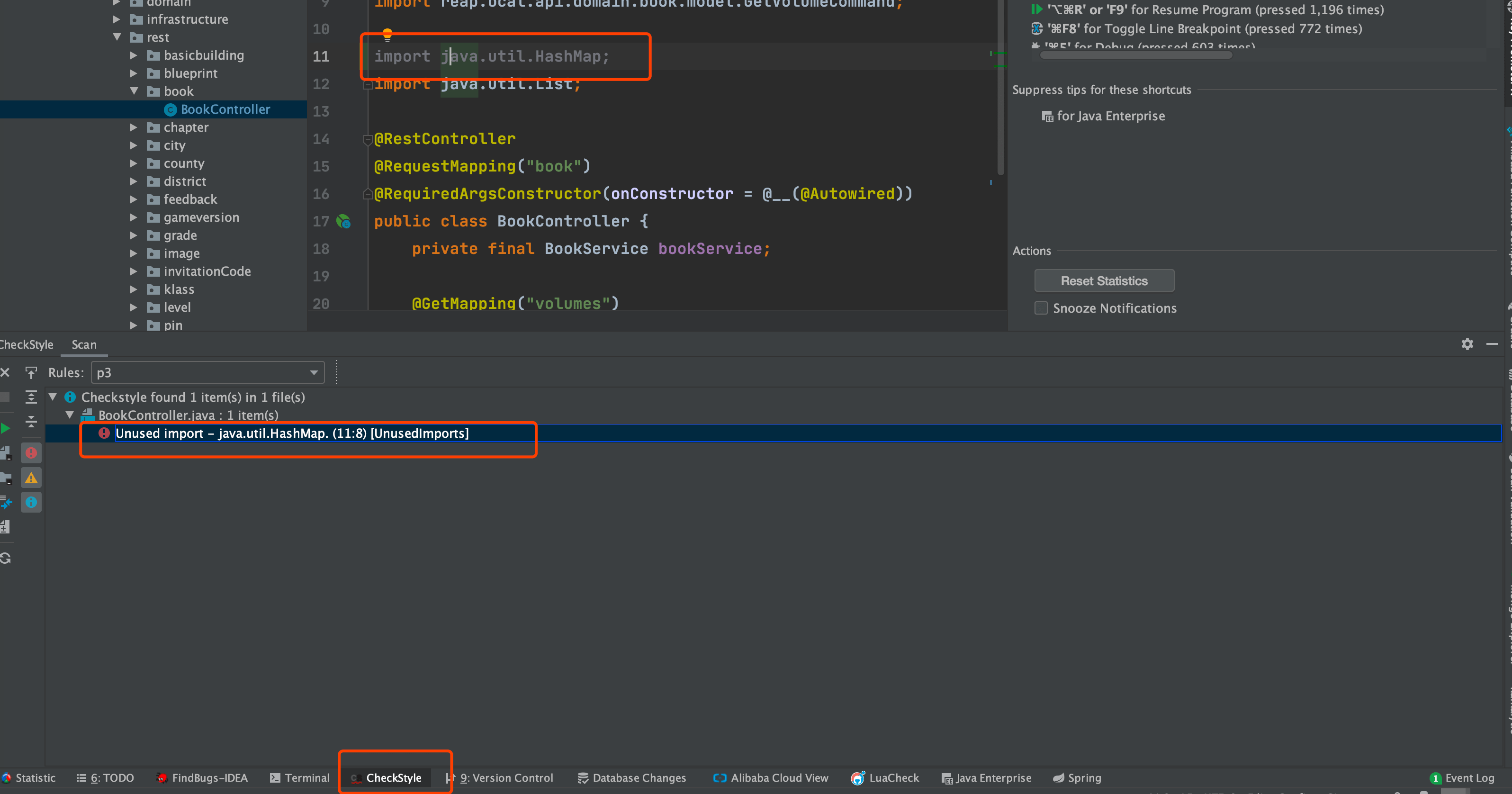
Task: Check current module icon
Action: click(x=5, y=453)
